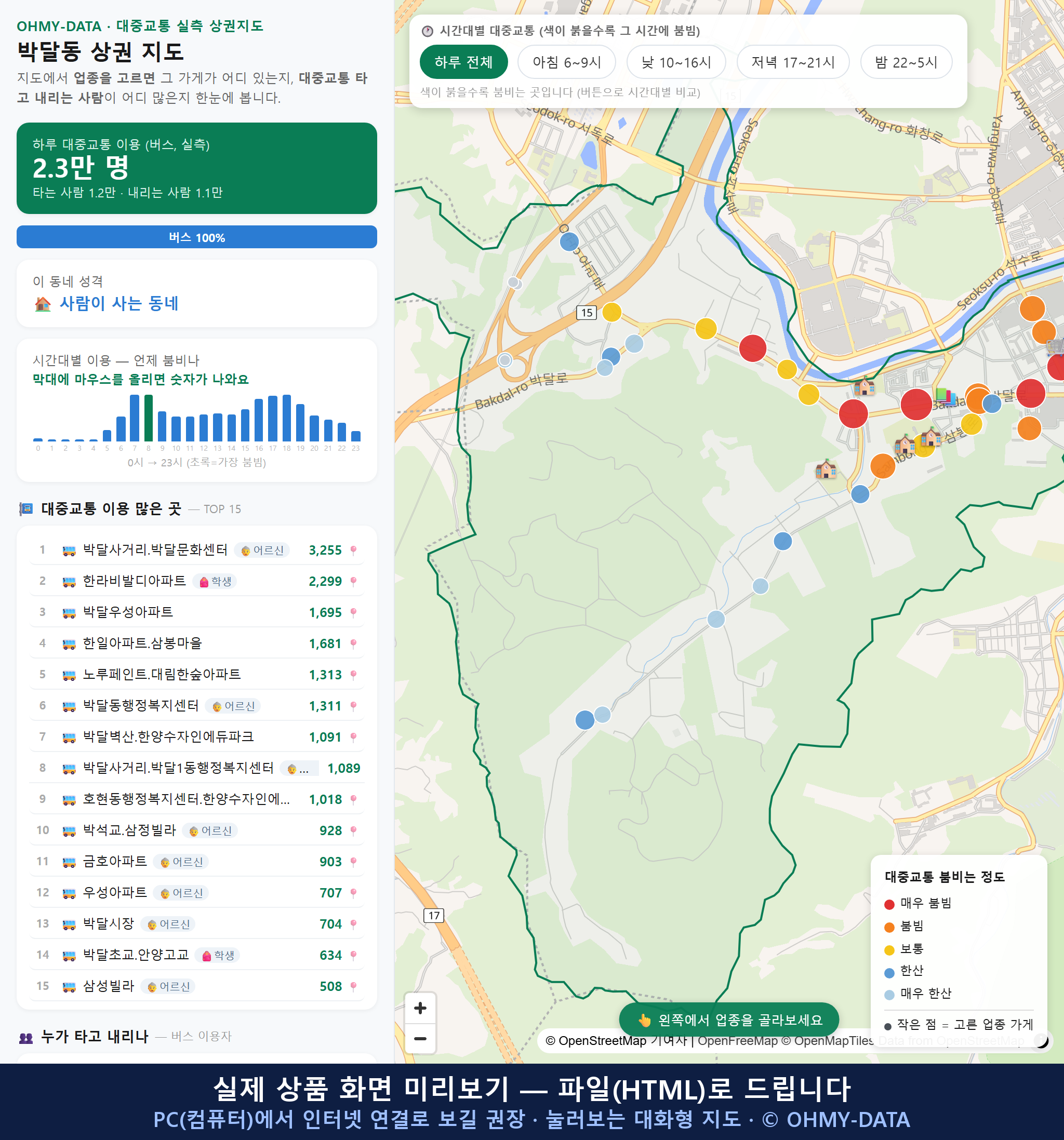Image resolution: width=1064 pixels, height=1140 pixels.
Task: Click the 왼쪽에서 업종을 골라보세요 button
Action: 729,1020
